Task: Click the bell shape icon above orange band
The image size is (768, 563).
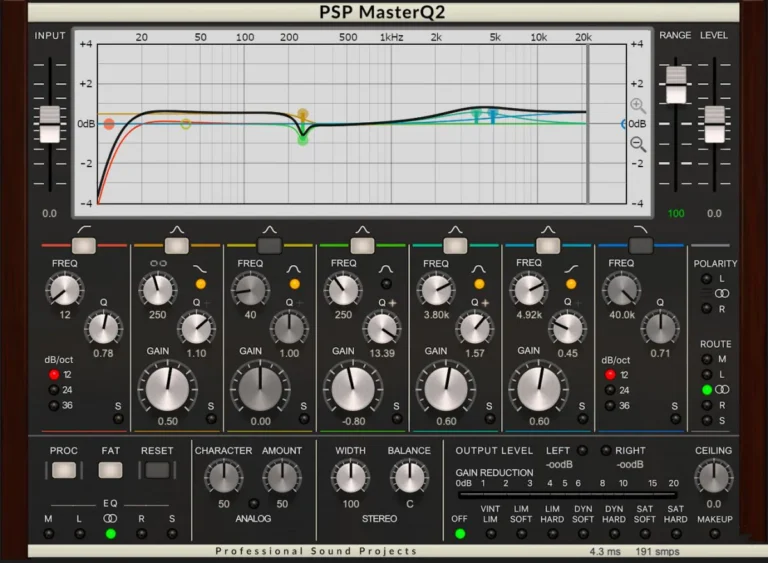Action: click(177, 229)
